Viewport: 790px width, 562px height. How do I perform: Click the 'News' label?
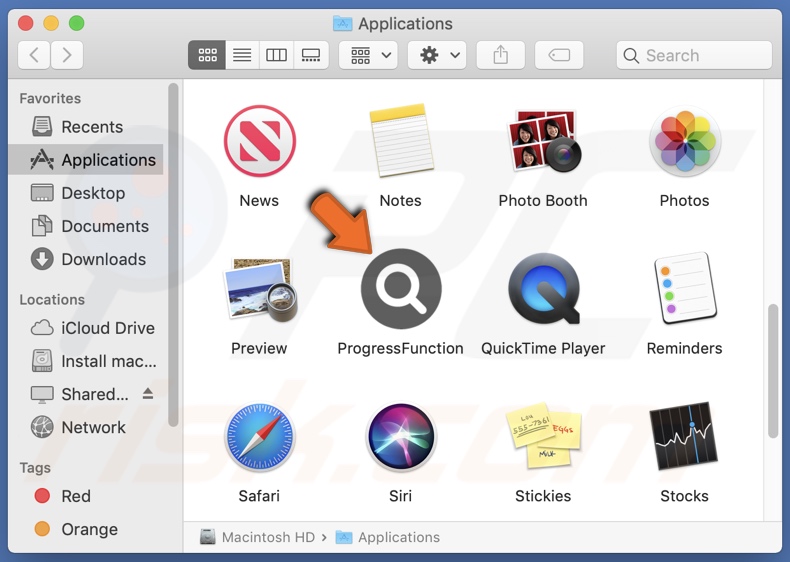(259, 201)
